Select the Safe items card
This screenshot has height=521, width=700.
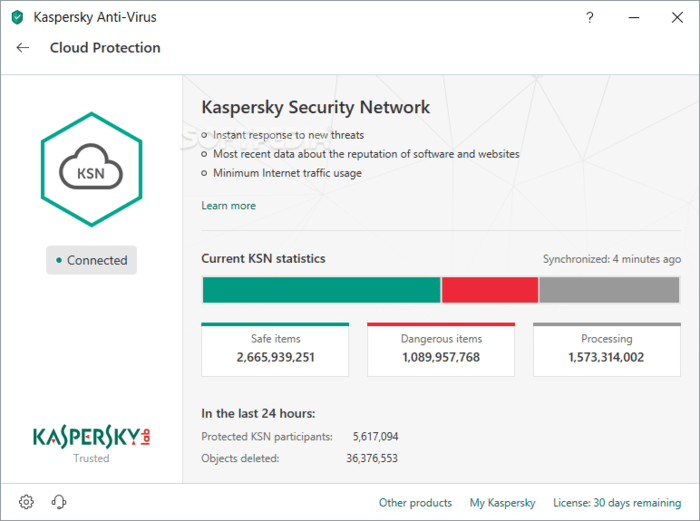click(x=275, y=350)
